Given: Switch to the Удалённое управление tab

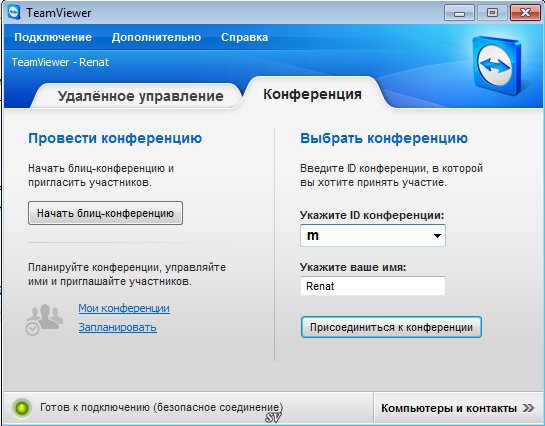Looking at the screenshot, I should [140, 96].
